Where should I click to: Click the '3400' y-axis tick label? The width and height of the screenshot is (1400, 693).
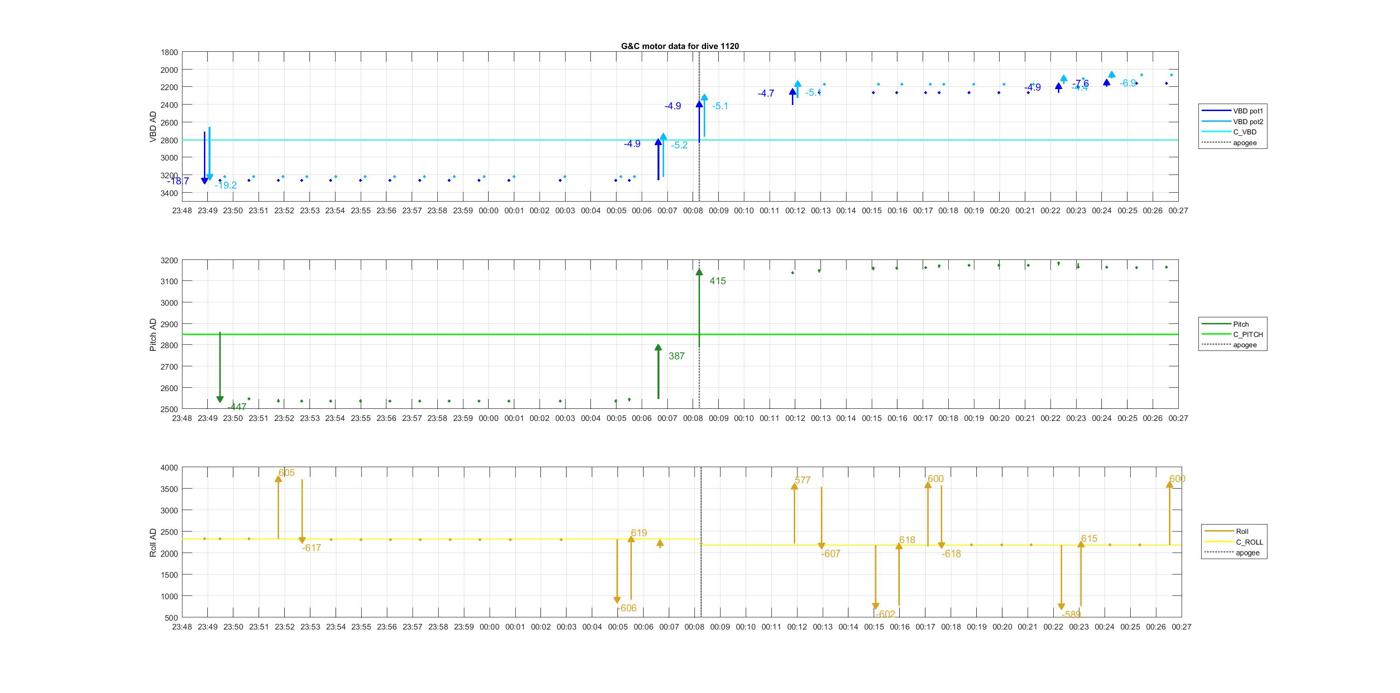[x=169, y=193]
